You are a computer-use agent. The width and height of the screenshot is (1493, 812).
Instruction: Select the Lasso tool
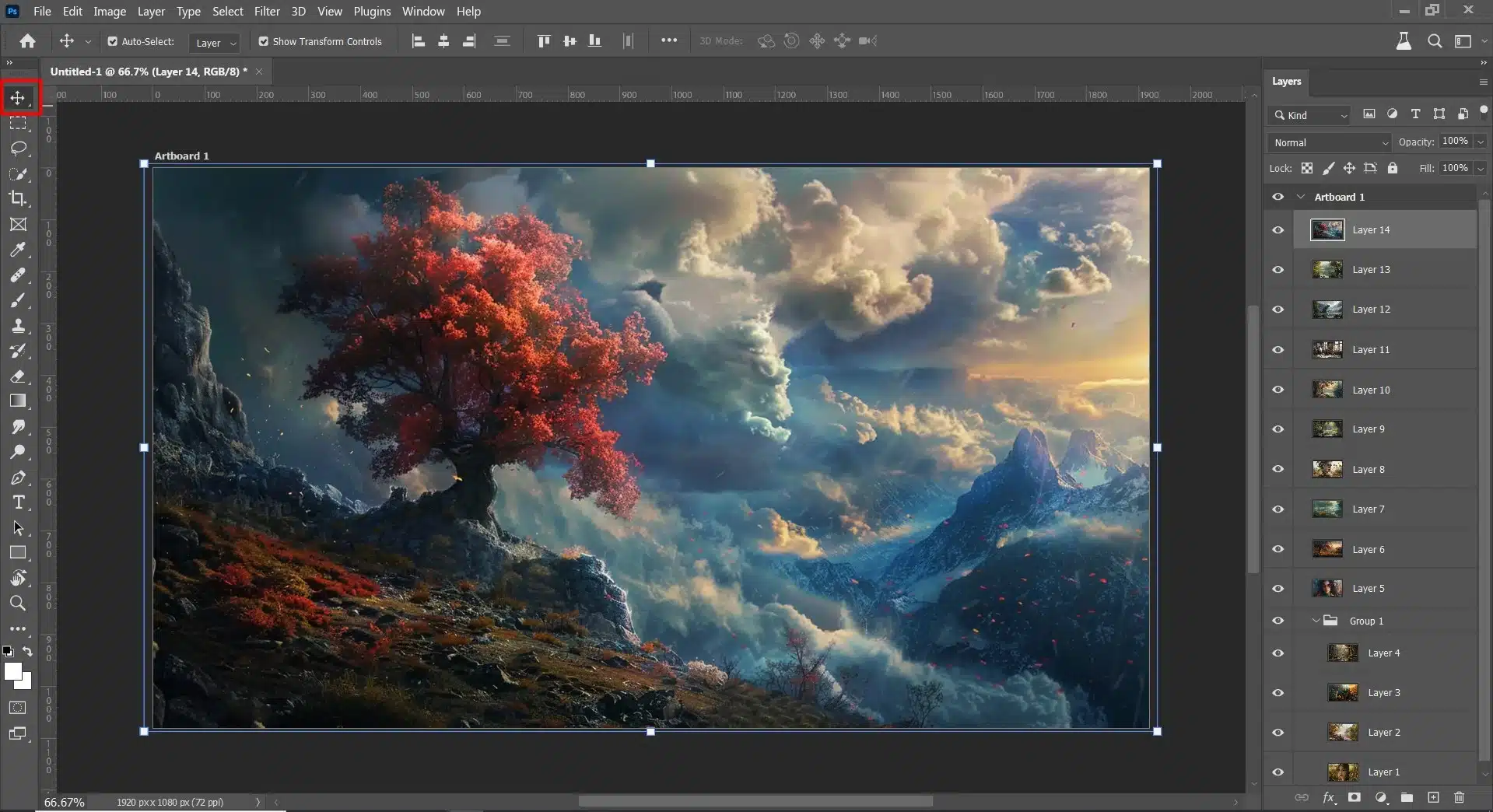click(18, 149)
